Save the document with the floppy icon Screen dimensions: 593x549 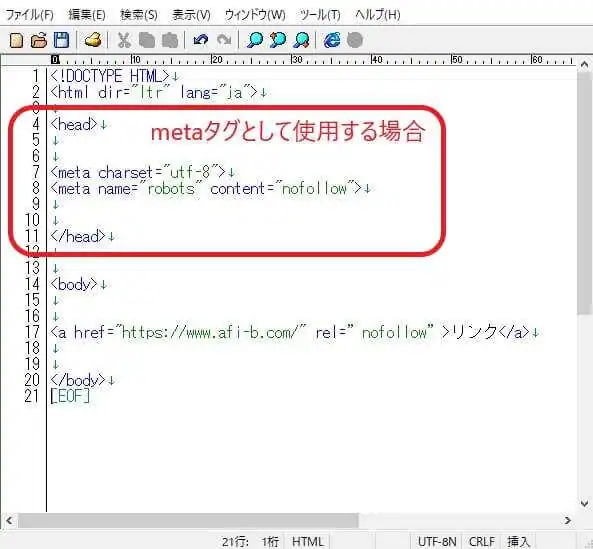pos(61,40)
